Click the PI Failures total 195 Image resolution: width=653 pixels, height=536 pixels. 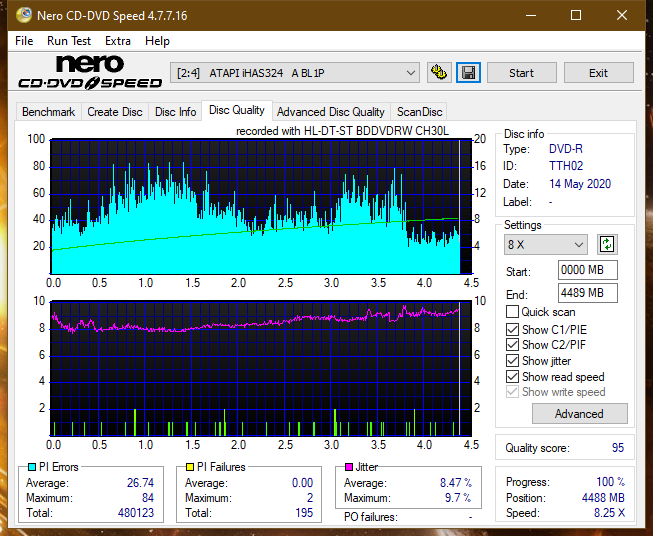tap(304, 513)
